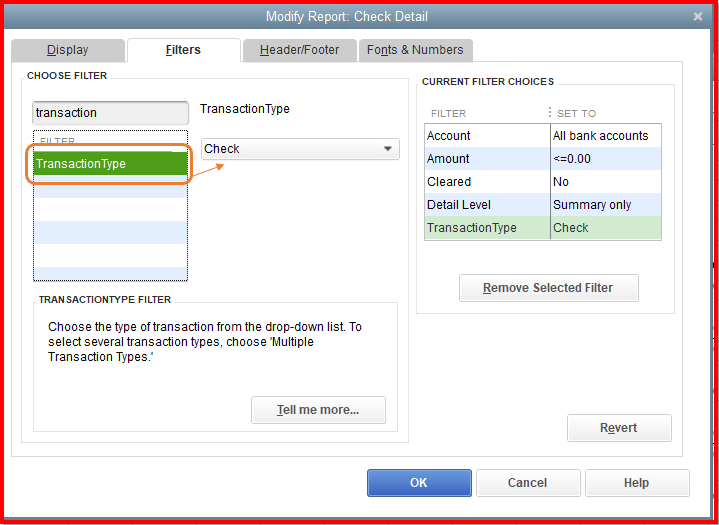
Task: Select TransactionType row in current filter choices
Action: point(543,227)
